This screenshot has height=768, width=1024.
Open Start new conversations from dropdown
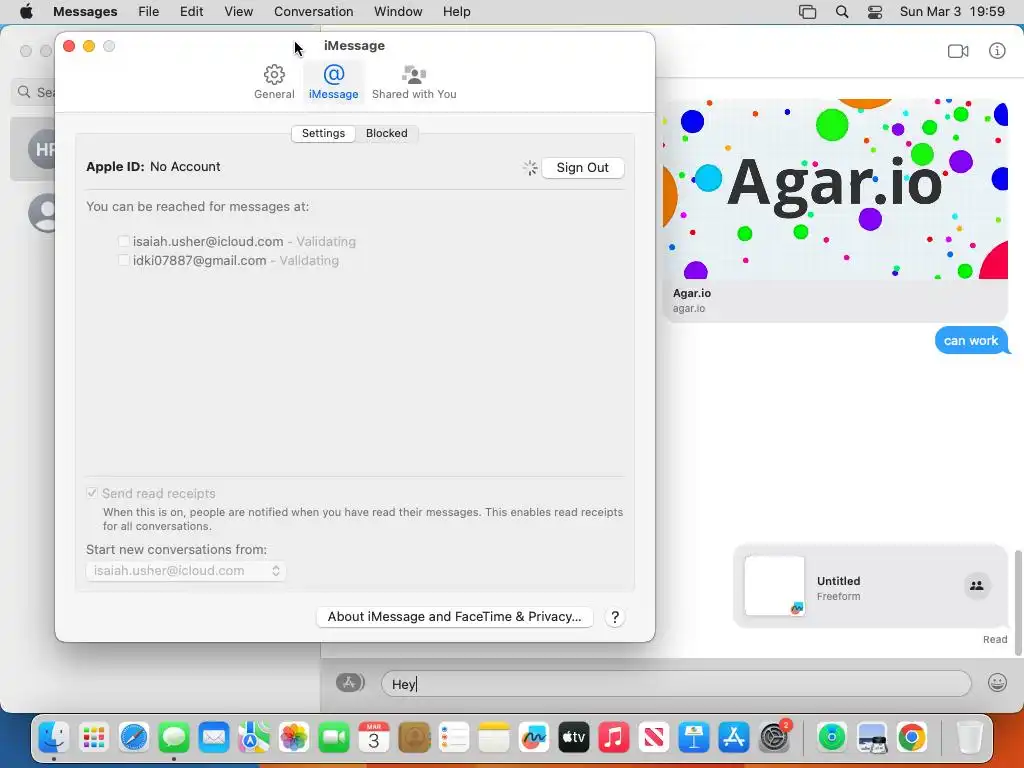tap(186, 571)
